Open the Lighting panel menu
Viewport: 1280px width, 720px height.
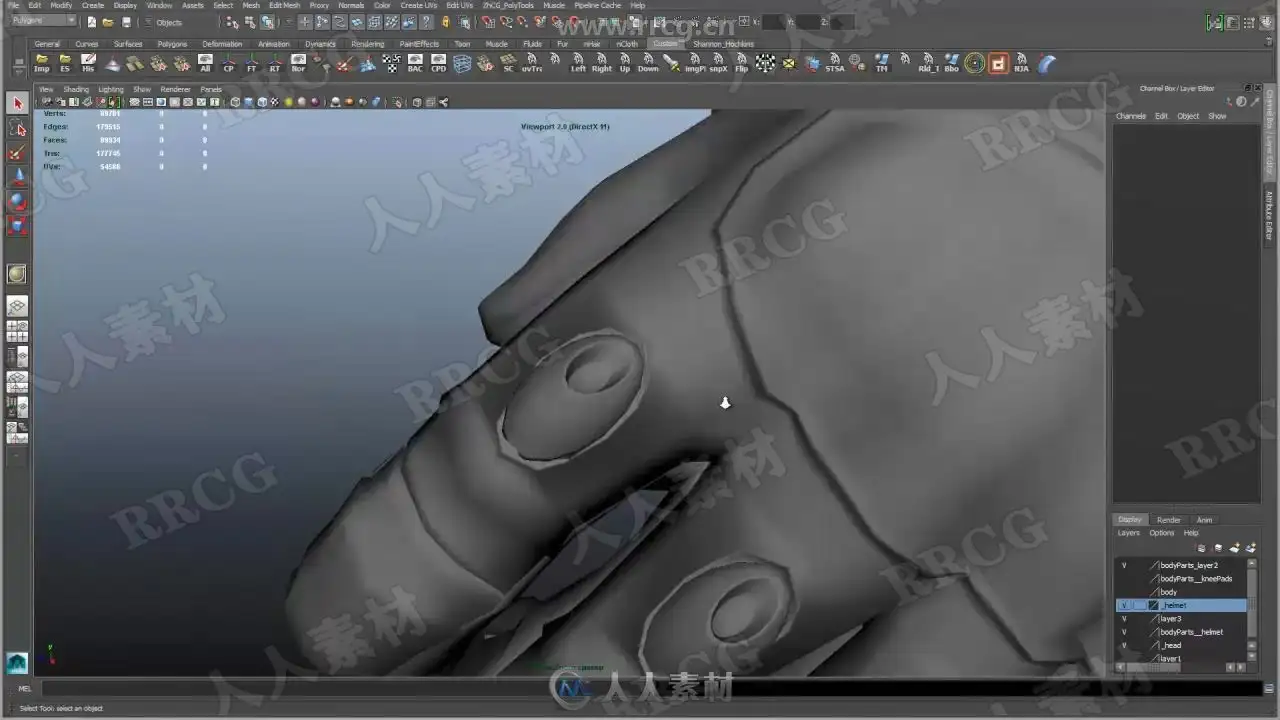click(111, 89)
